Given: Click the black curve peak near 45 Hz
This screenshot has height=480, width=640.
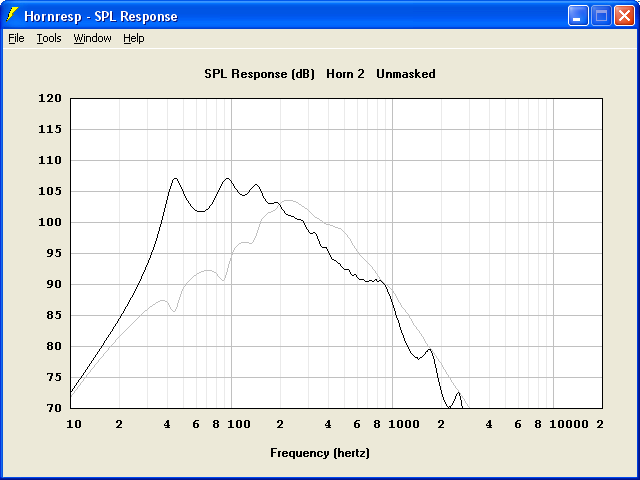Looking at the screenshot, I should (176, 178).
